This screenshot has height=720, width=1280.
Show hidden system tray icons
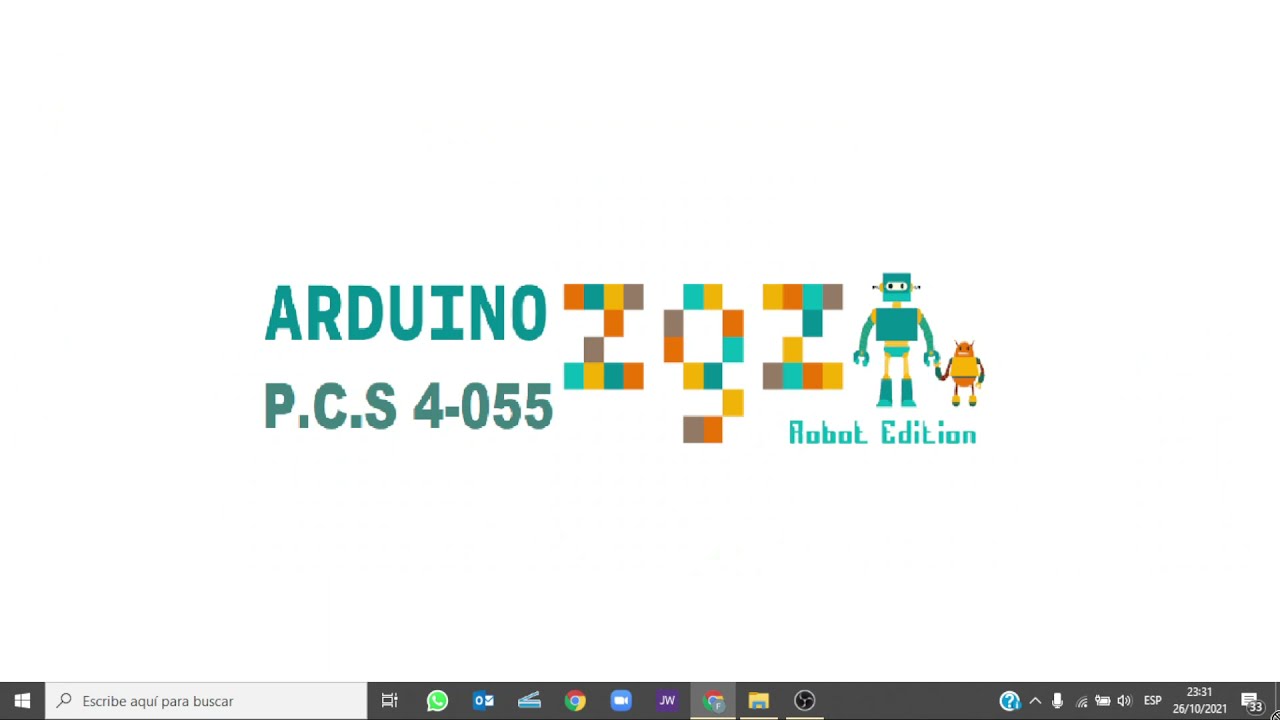click(x=1035, y=701)
